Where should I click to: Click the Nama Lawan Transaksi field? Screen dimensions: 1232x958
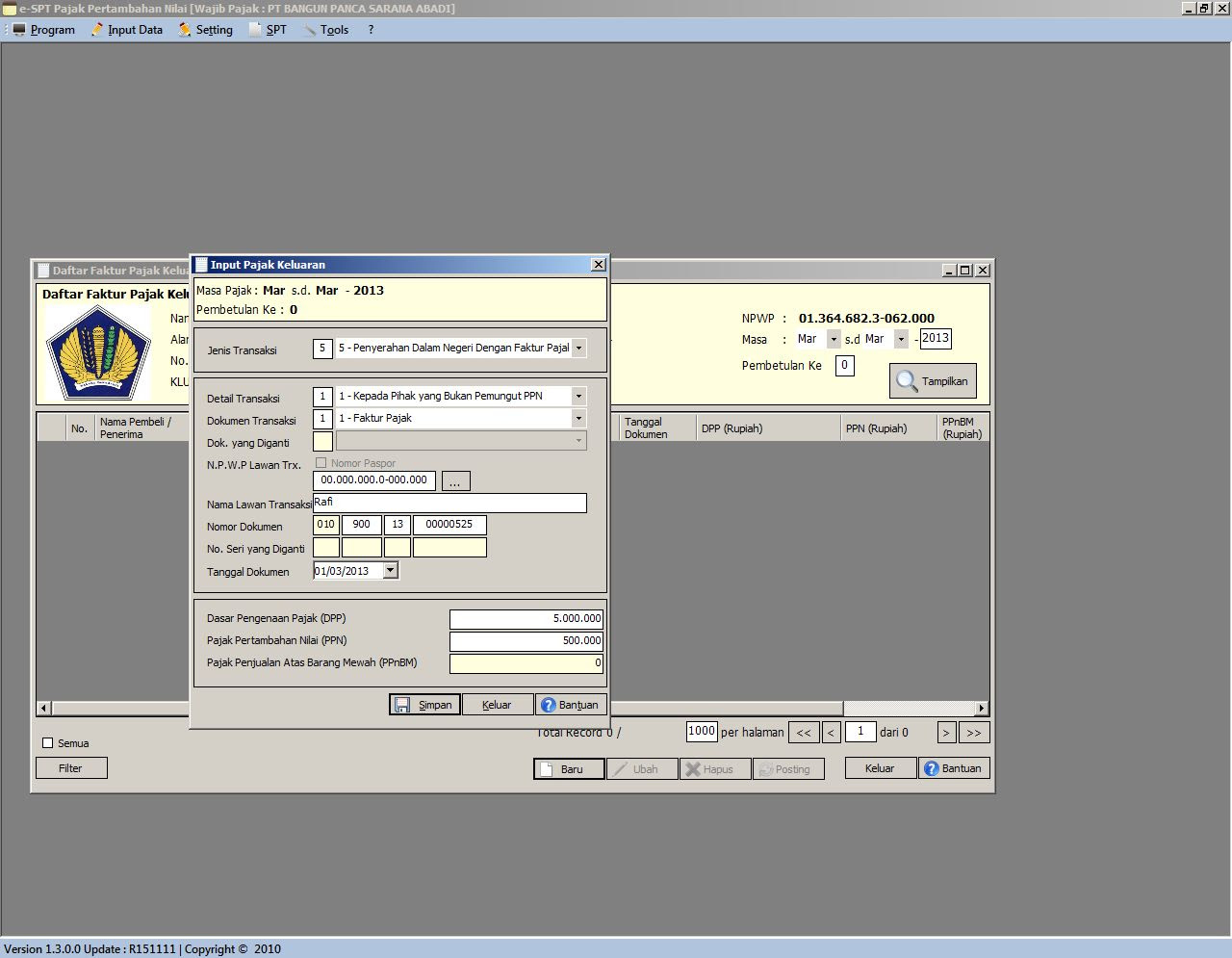click(449, 503)
